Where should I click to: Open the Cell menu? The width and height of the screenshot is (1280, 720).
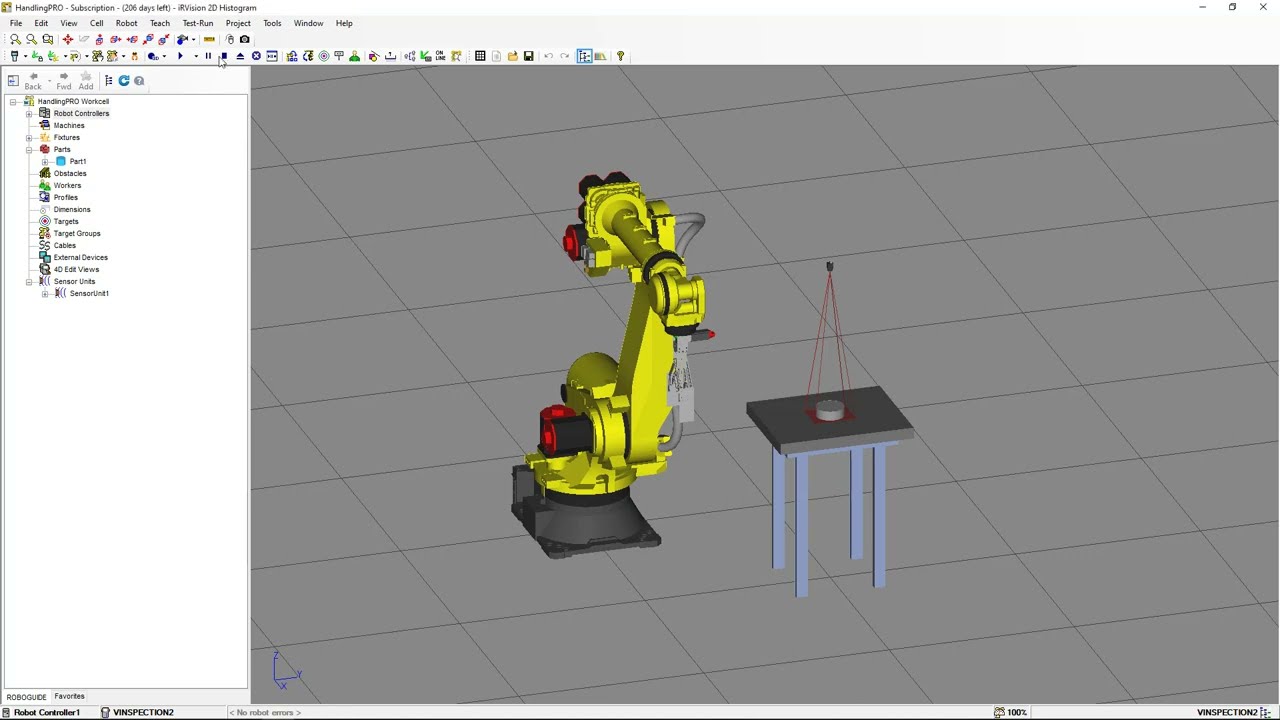click(97, 23)
